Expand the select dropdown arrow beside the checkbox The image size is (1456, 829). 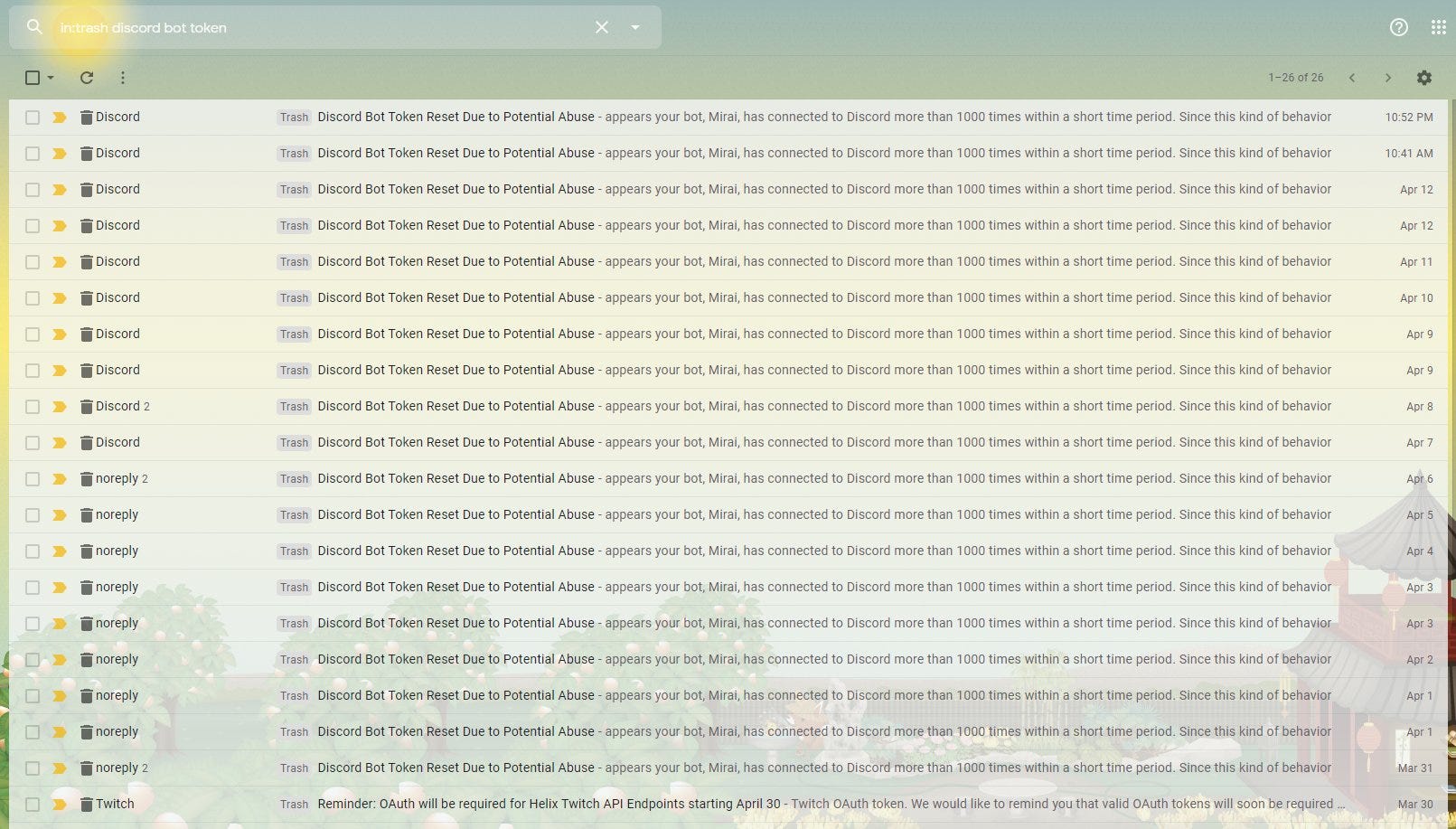tap(51, 78)
